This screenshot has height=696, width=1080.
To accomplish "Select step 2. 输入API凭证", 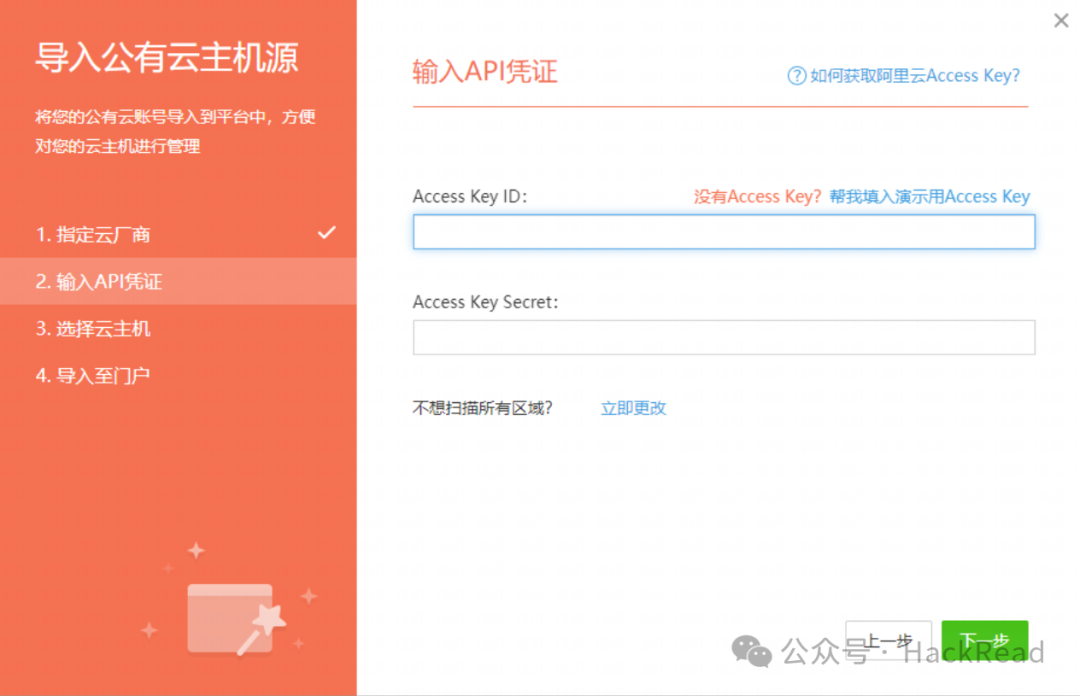I will pyautogui.click(x=99, y=282).
